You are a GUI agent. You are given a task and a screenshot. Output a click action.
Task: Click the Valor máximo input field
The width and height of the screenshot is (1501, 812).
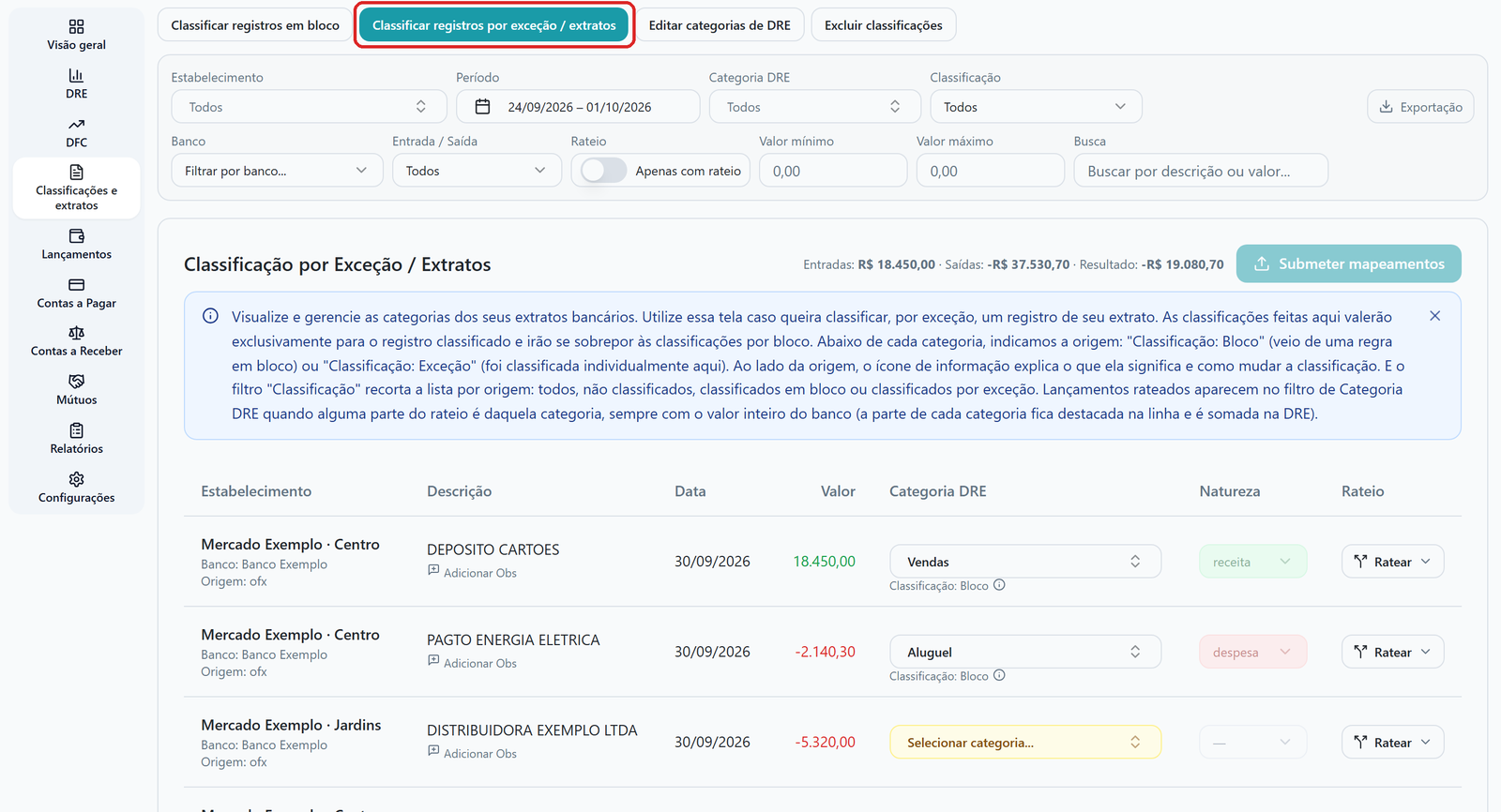tap(991, 171)
